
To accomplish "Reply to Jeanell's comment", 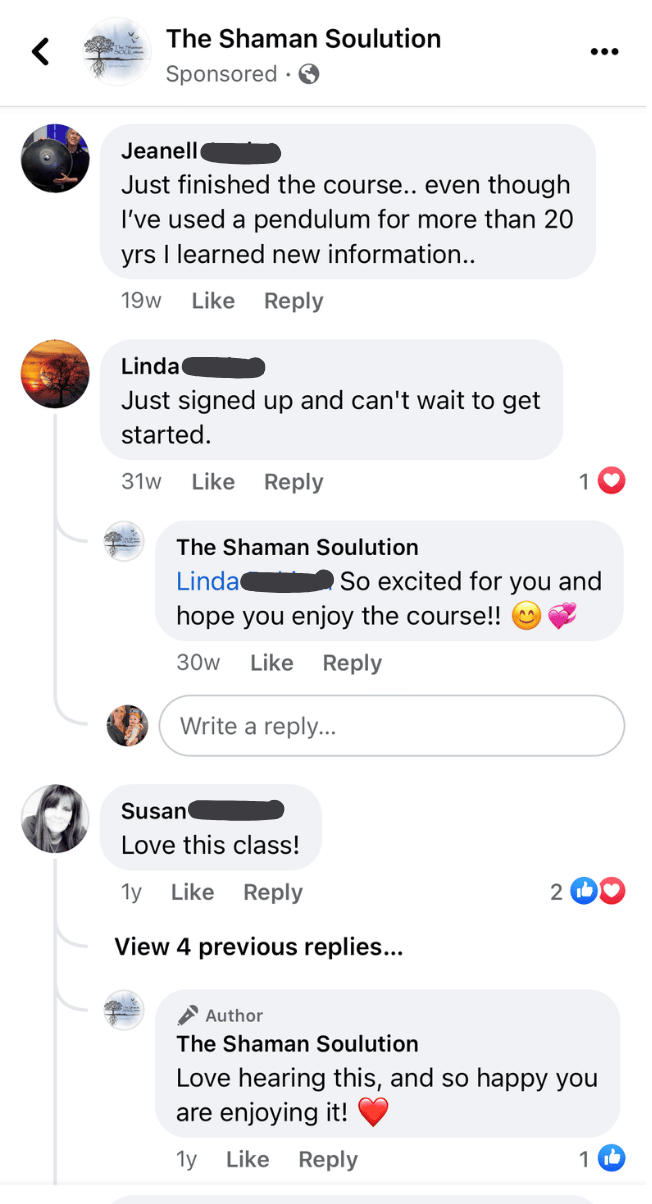I will (x=293, y=301).
